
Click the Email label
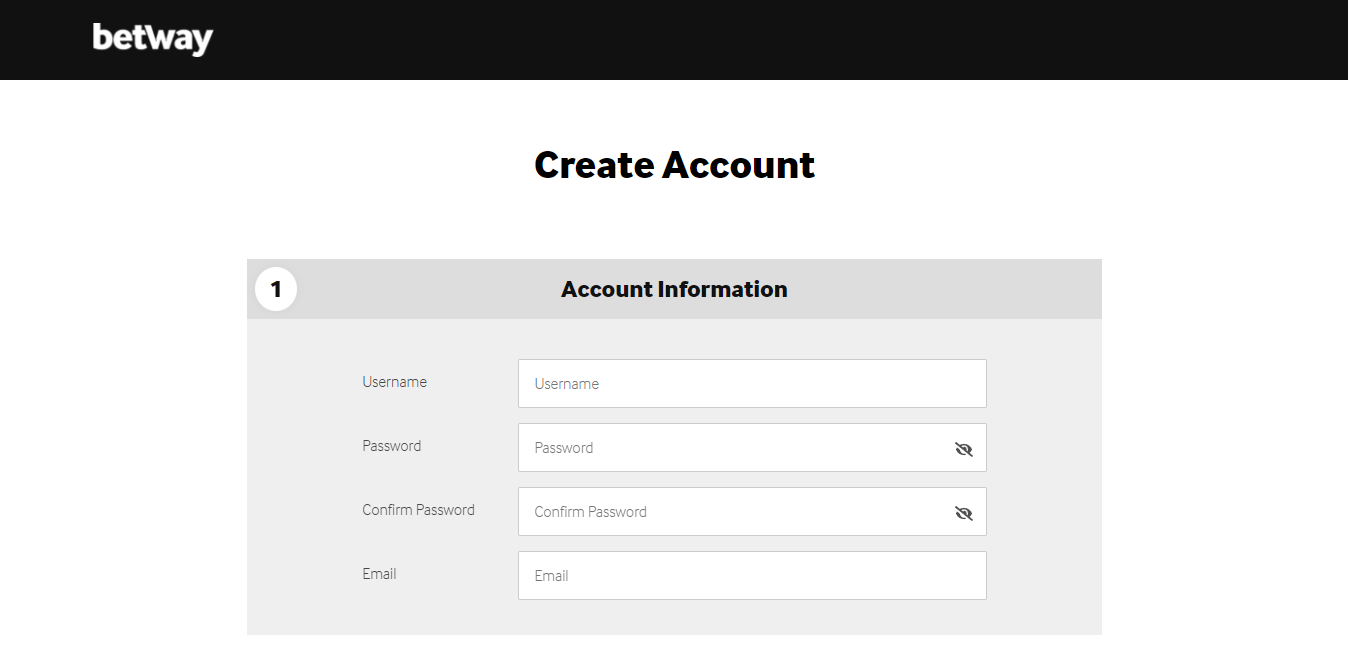(x=379, y=574)
